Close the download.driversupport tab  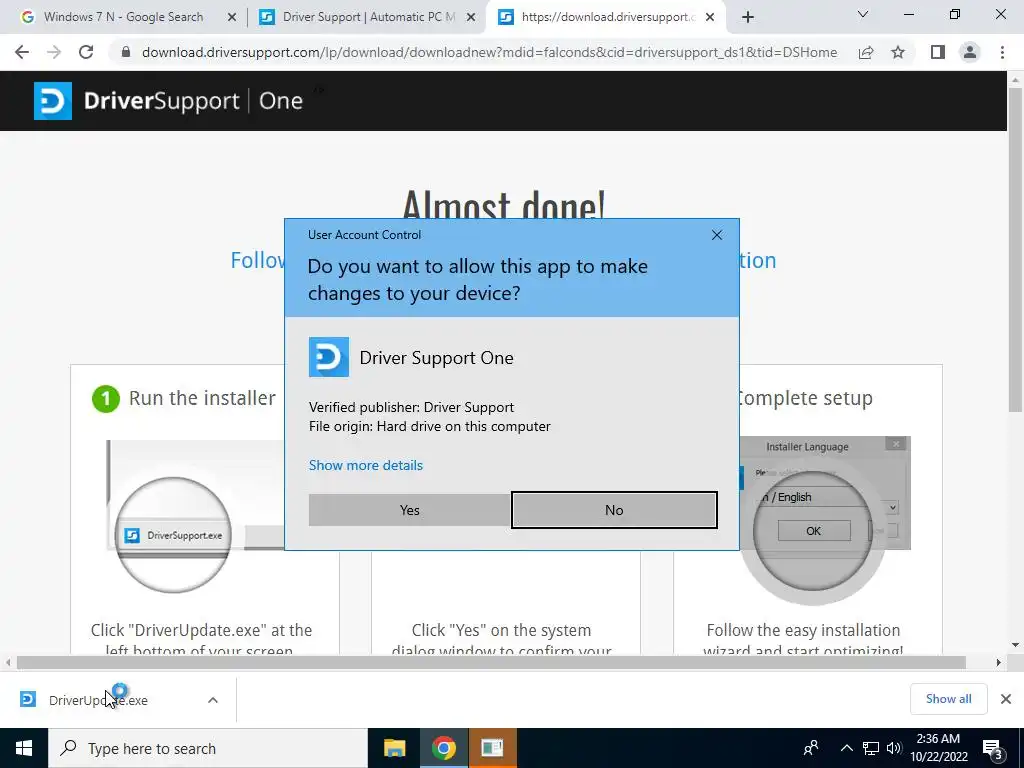coord(711,18)
